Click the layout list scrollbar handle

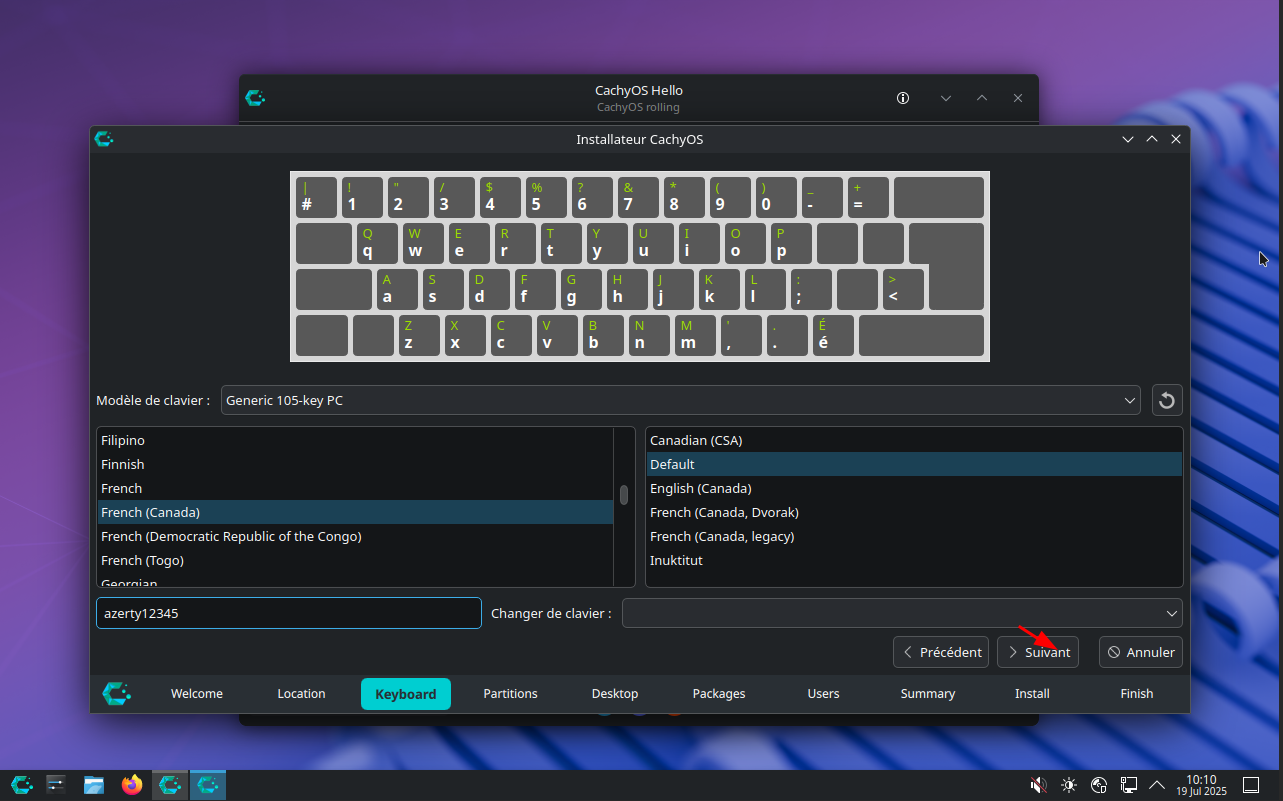pos(624,495)
